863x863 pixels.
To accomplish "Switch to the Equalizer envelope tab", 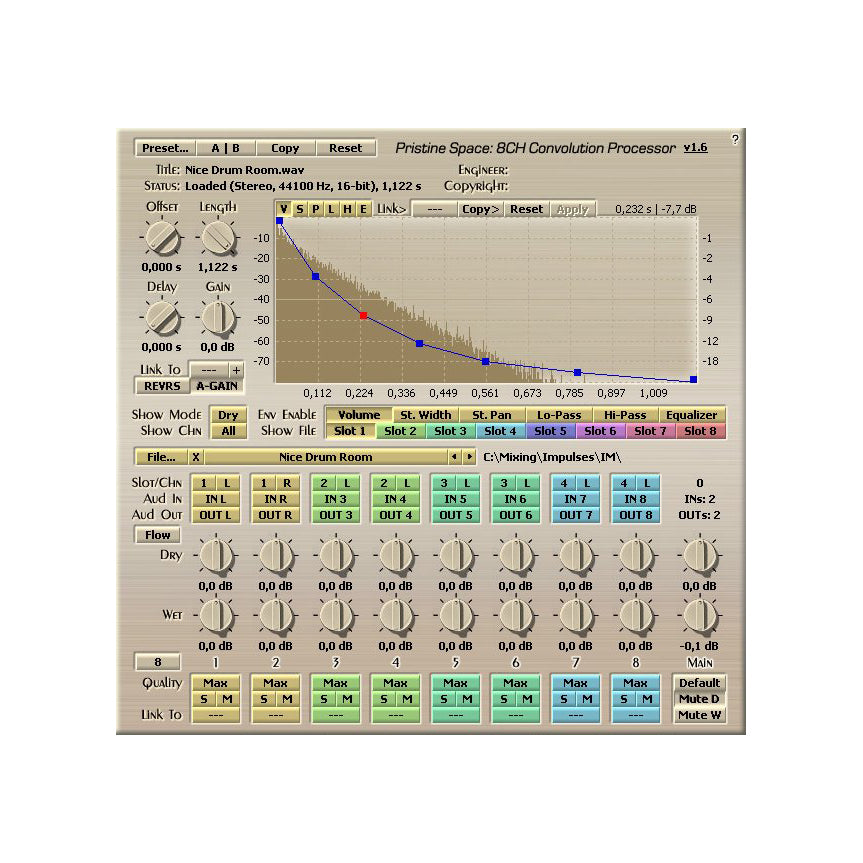I will [x=691, y=414].
